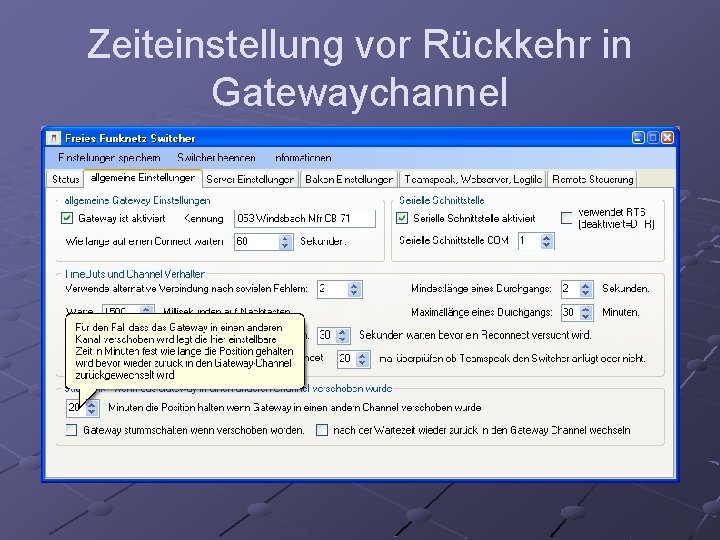Adjust the alternative Verbindung Fehler count spinner

354,289
